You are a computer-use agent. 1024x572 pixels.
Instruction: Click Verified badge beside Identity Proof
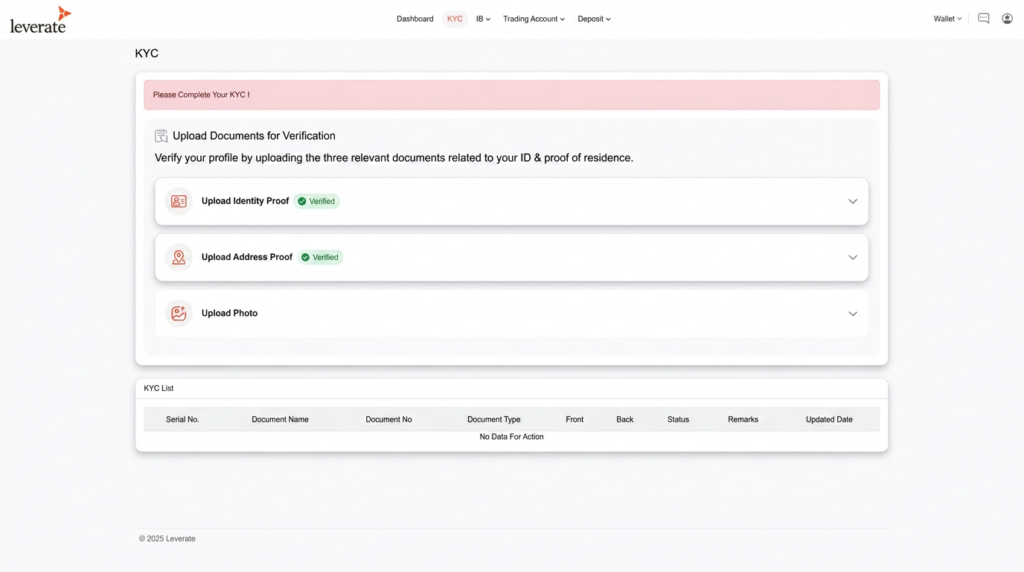pos(317,201)
